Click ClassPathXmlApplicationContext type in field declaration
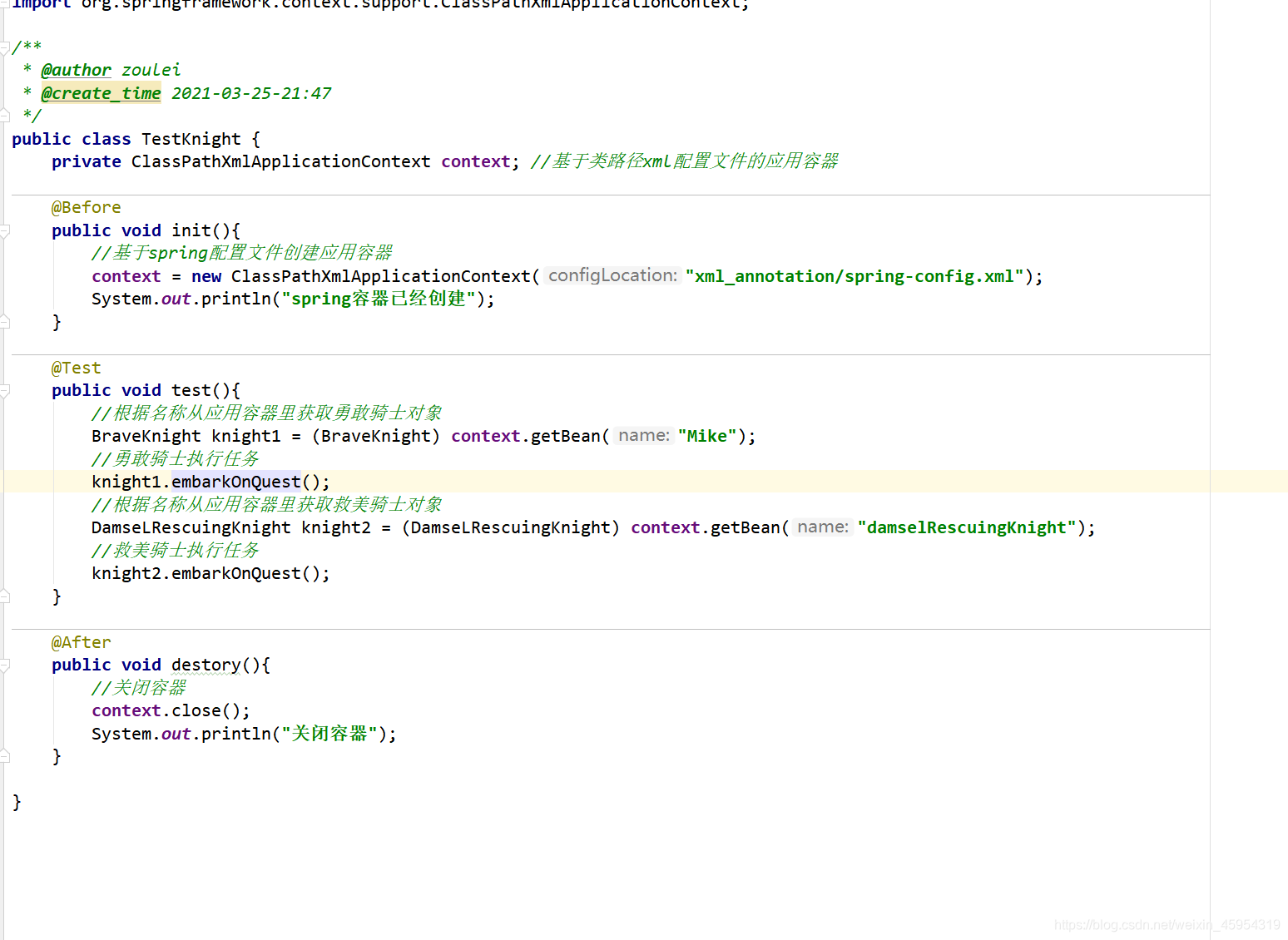1288x940 pixels. point(281,161)
